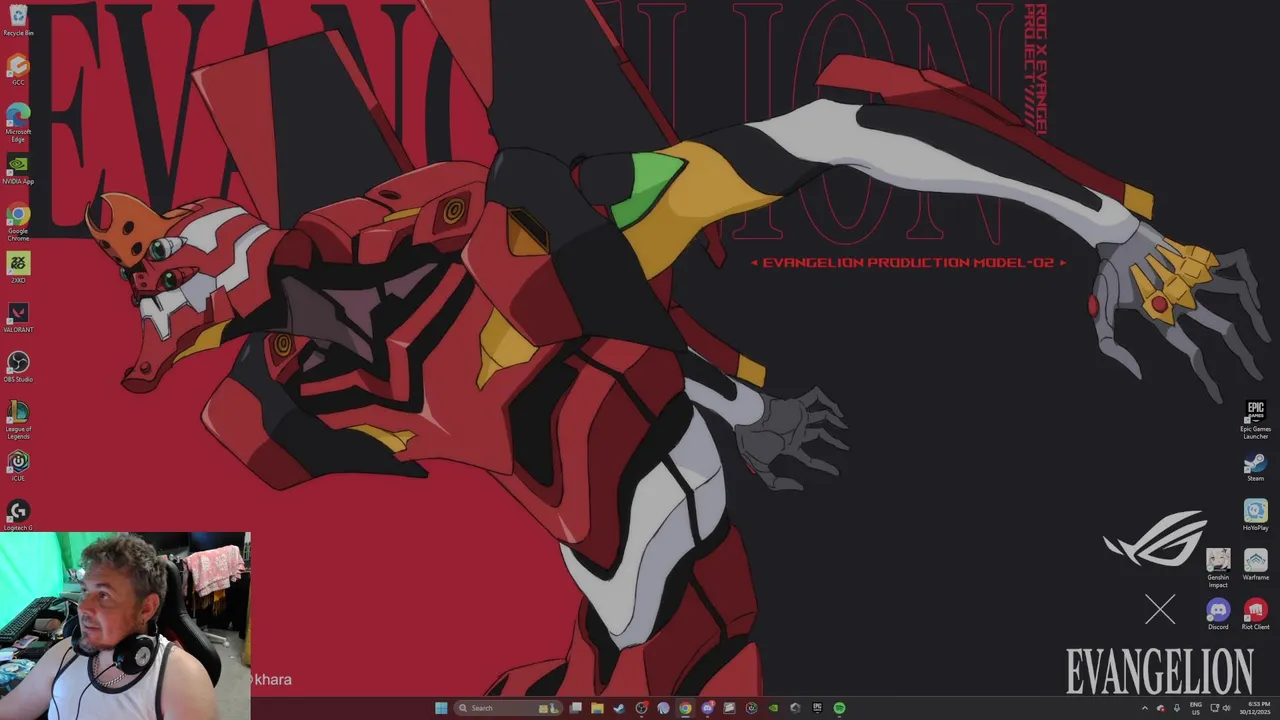Launch Google Chrome from the desktop
Image resolution: width=1280 pixels, height=720 pixels.
pos(18,222)
